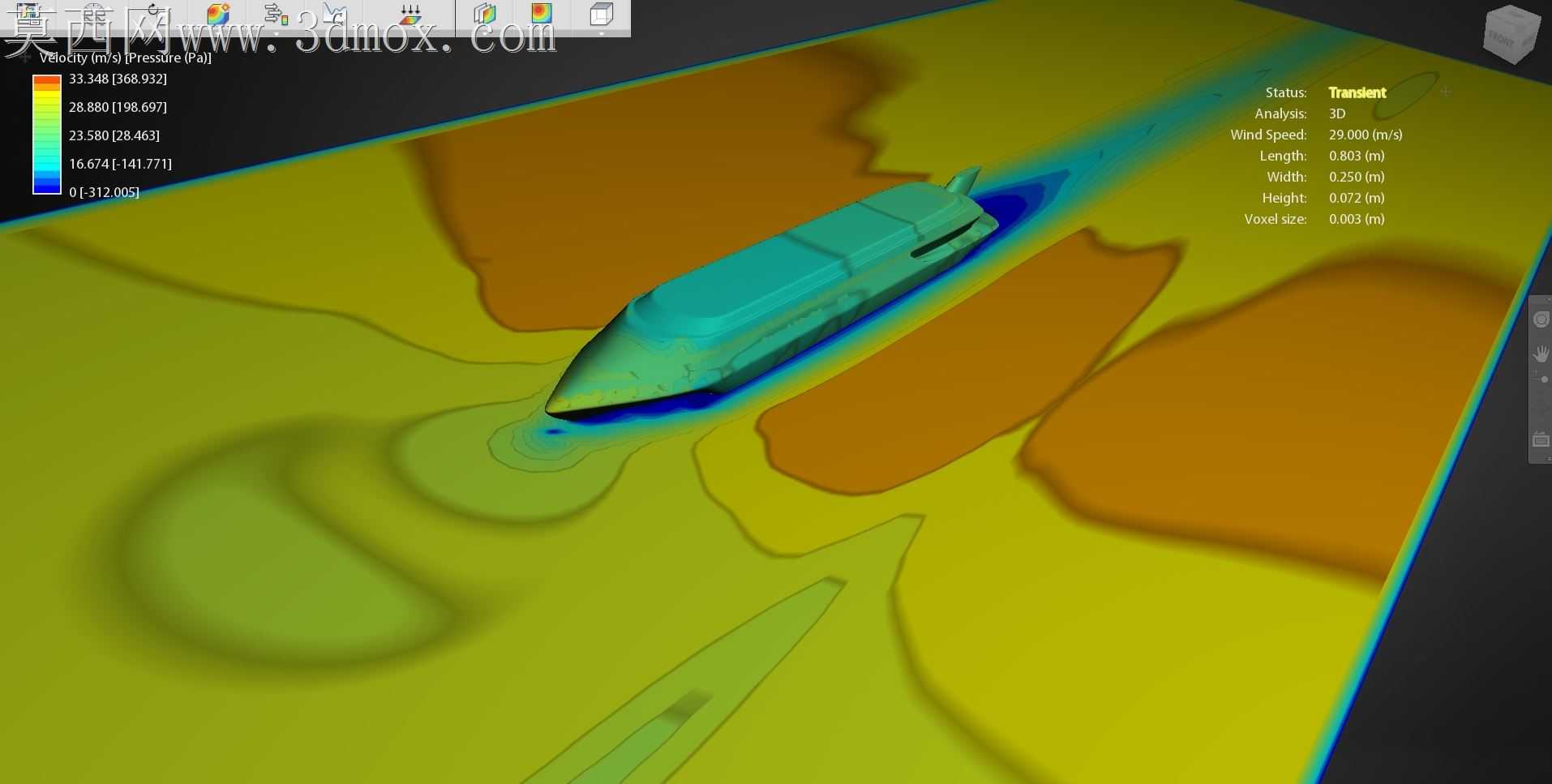Click the Transient status value
1552x784 pixels.
pyautogui.click(x=1357, y=92)
